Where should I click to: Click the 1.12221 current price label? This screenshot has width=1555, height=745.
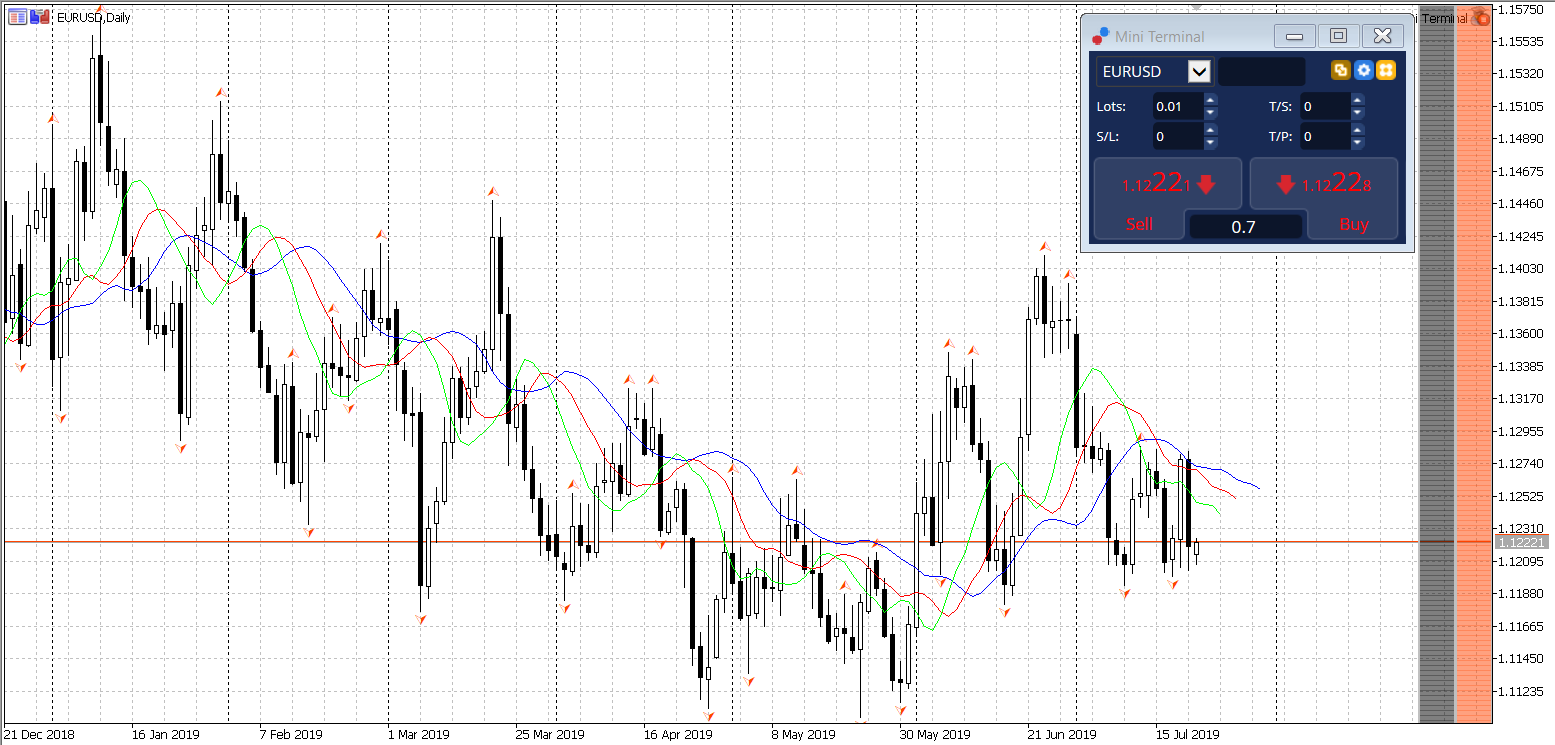(1521, 542)
